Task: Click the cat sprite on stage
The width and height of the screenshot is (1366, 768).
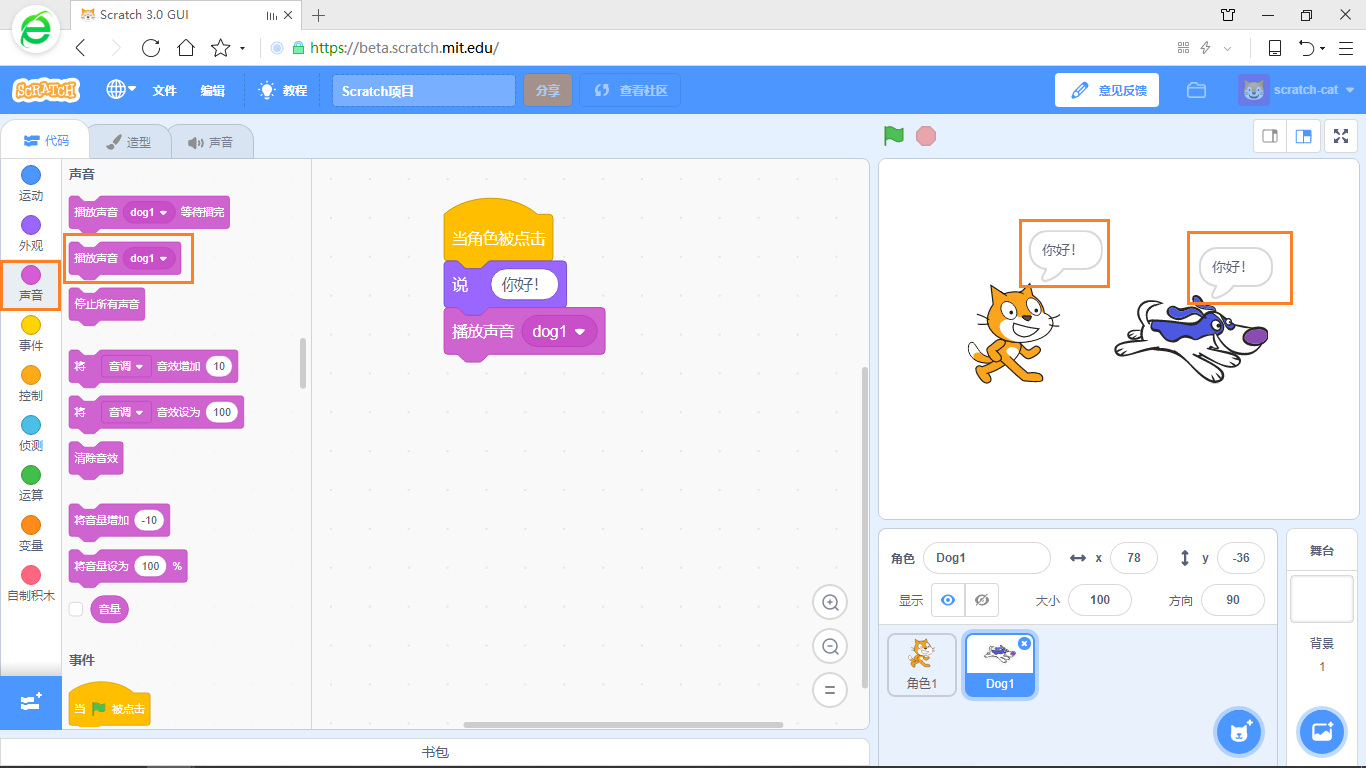Action: point(1012,334)
